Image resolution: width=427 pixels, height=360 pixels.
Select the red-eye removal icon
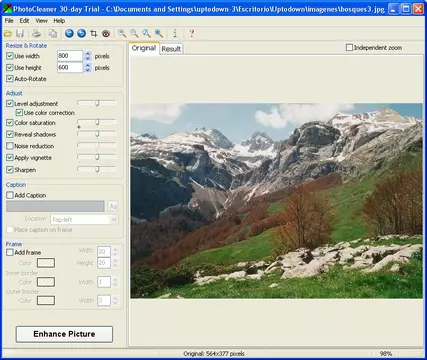[x=106, y=33]
